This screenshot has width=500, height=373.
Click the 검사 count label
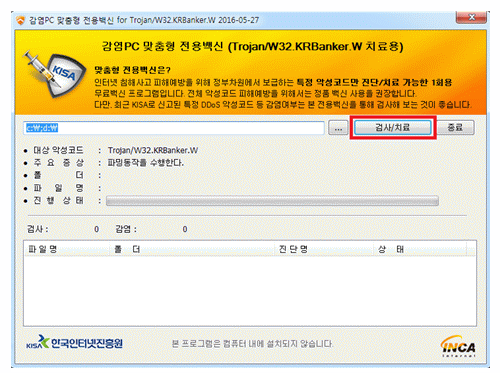tap(37, 229)
